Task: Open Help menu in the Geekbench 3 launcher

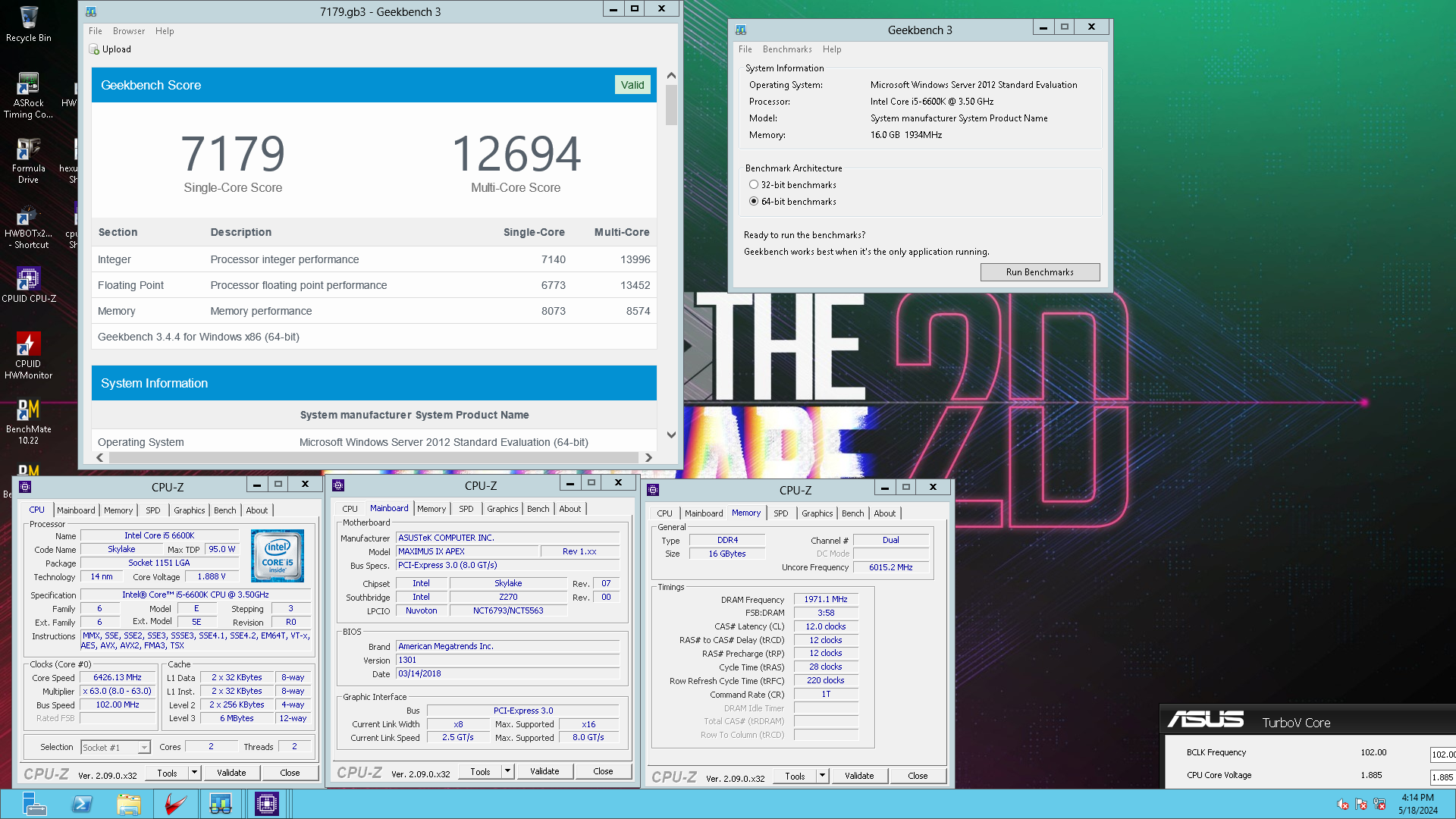Action: pos(832,49)
